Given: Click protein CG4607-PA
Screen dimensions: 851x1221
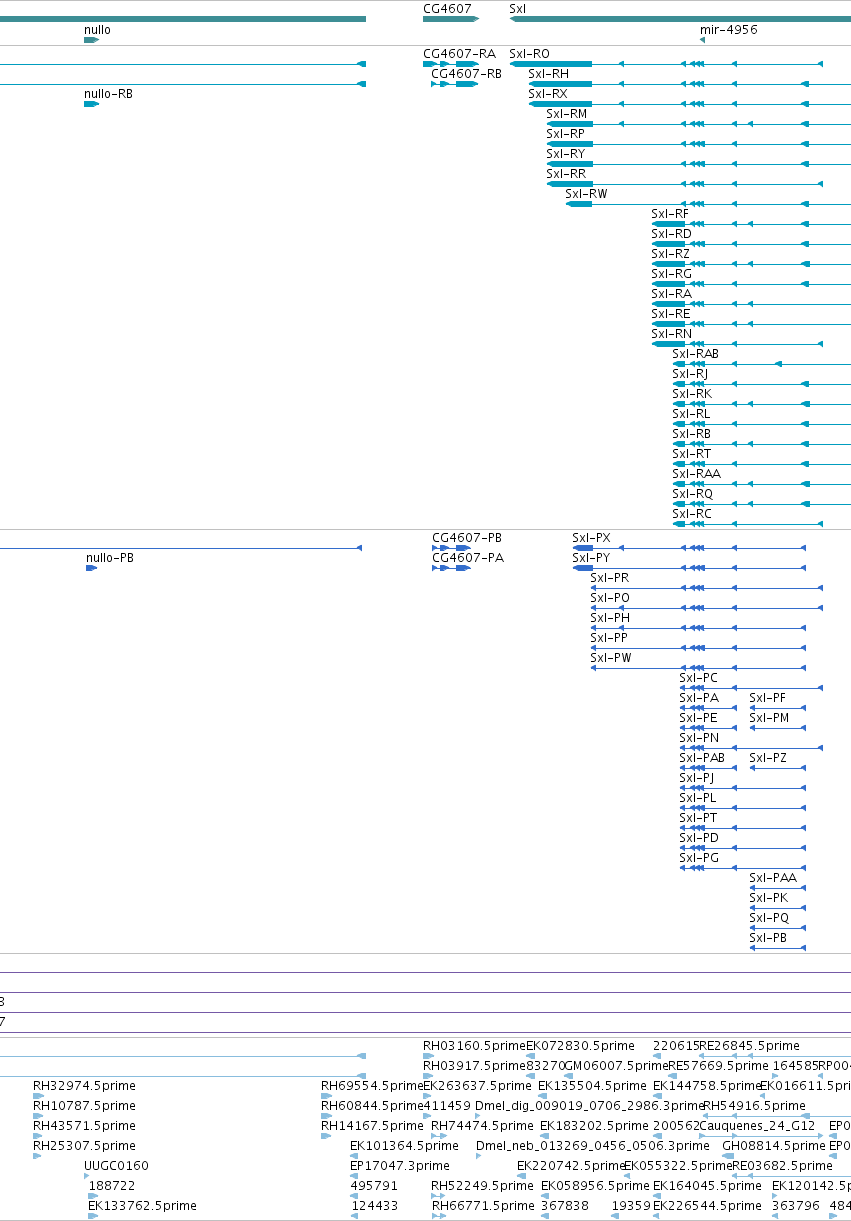Looking at the screenshot, I should 468,558.
